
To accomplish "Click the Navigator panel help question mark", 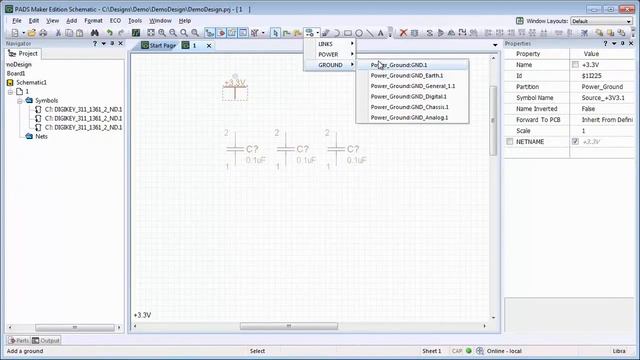I will click(95, 43).
